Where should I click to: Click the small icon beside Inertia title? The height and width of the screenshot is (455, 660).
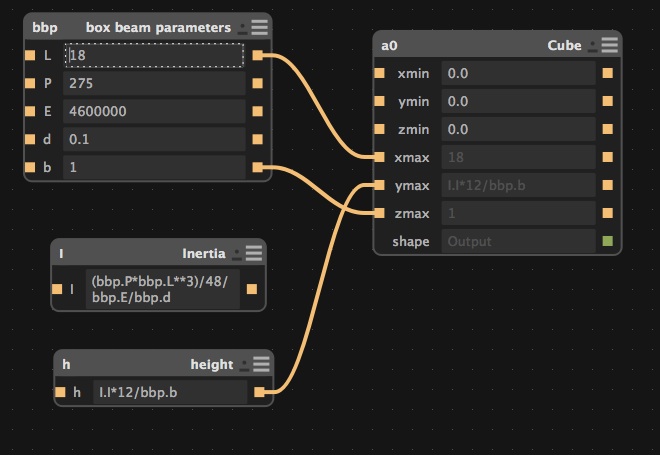pyautogui.click(x=237, y=255)
